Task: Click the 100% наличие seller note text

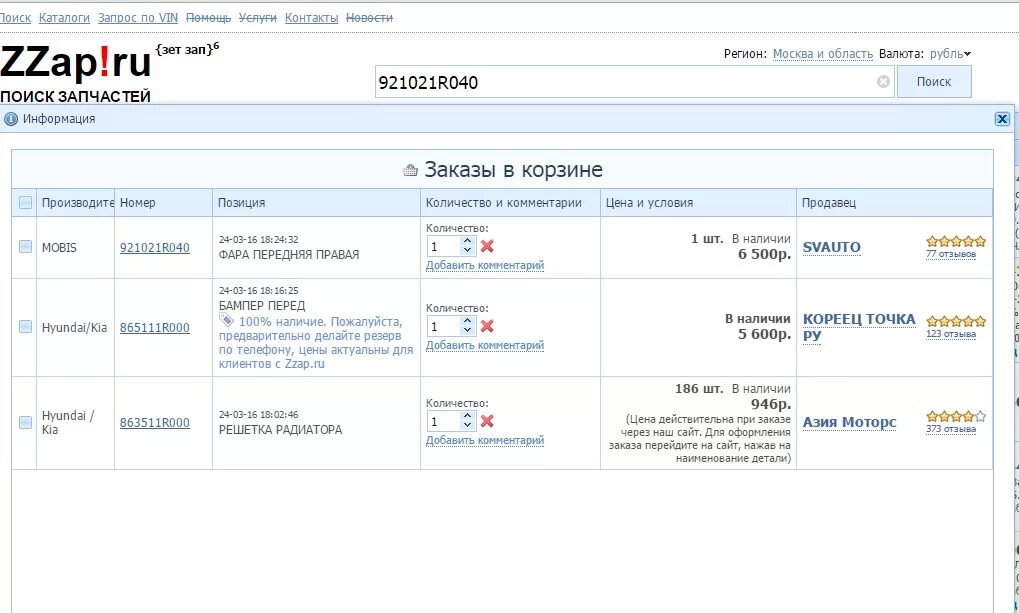Action: pyautogui.click(x=316, y=343)
